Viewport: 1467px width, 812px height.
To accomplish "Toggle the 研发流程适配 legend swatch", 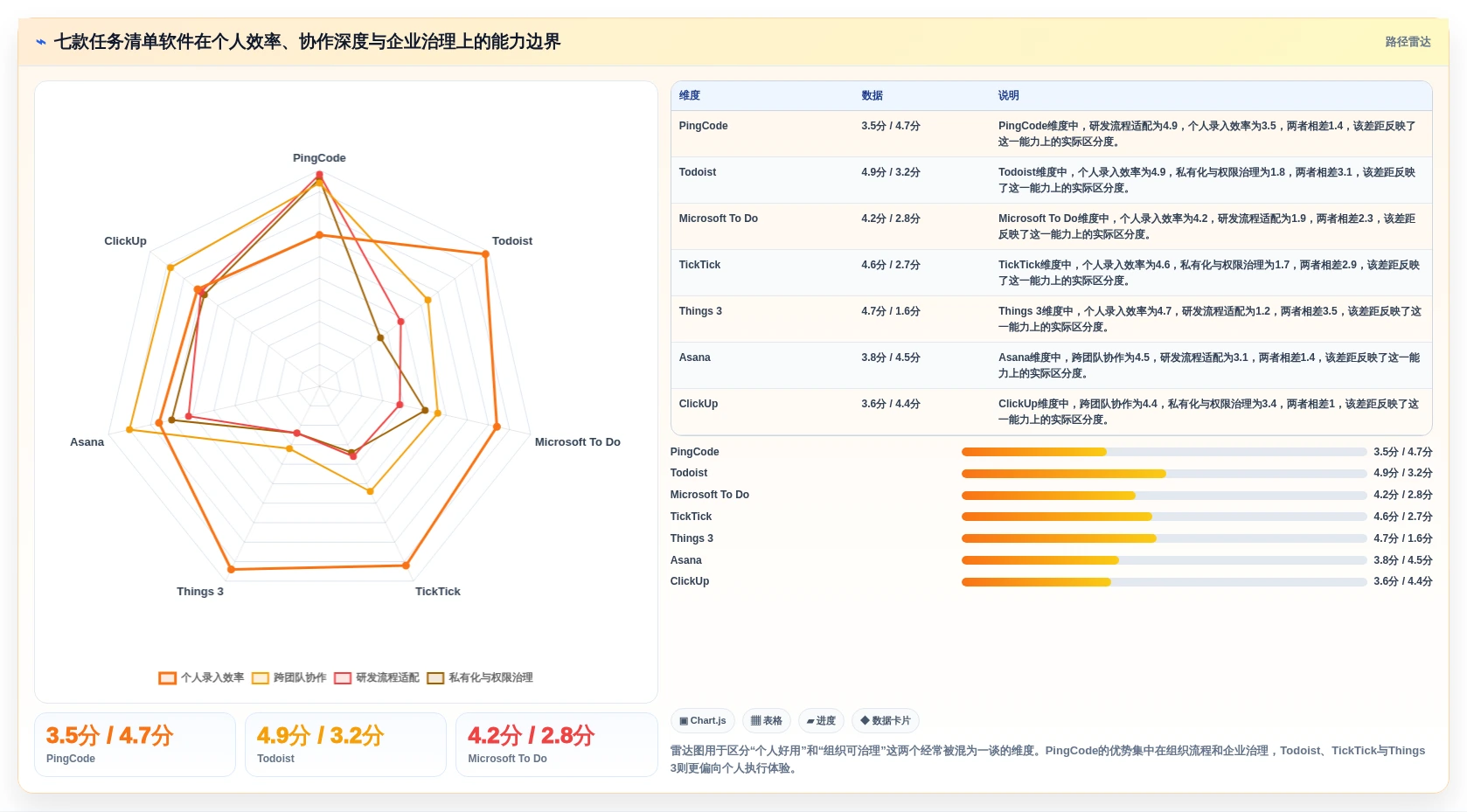I will [343, 678].
